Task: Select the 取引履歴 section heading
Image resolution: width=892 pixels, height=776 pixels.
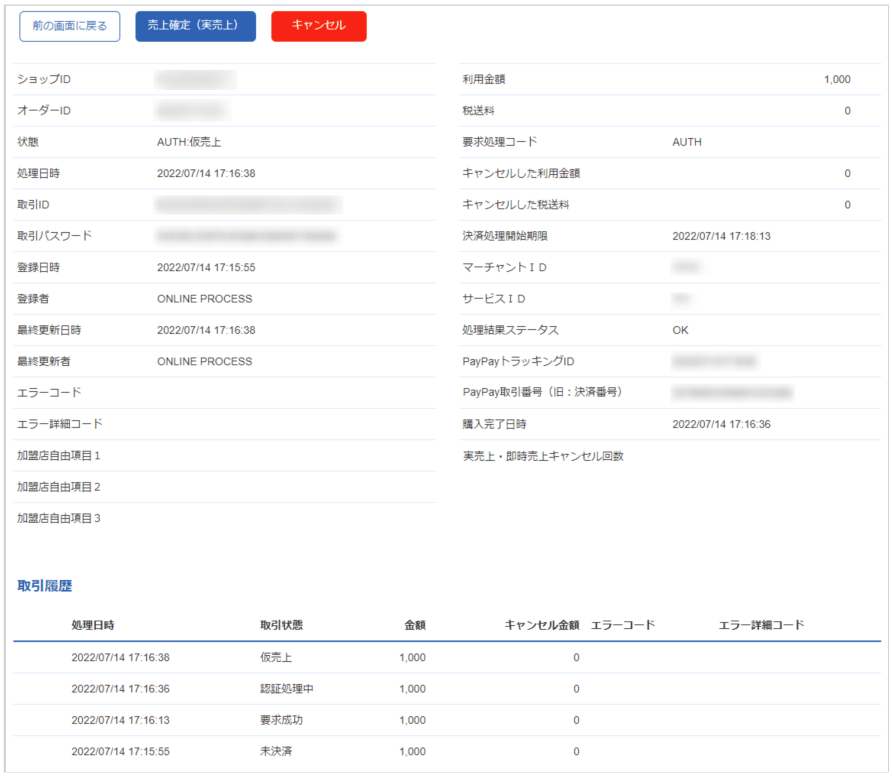Action: point(44,586)
